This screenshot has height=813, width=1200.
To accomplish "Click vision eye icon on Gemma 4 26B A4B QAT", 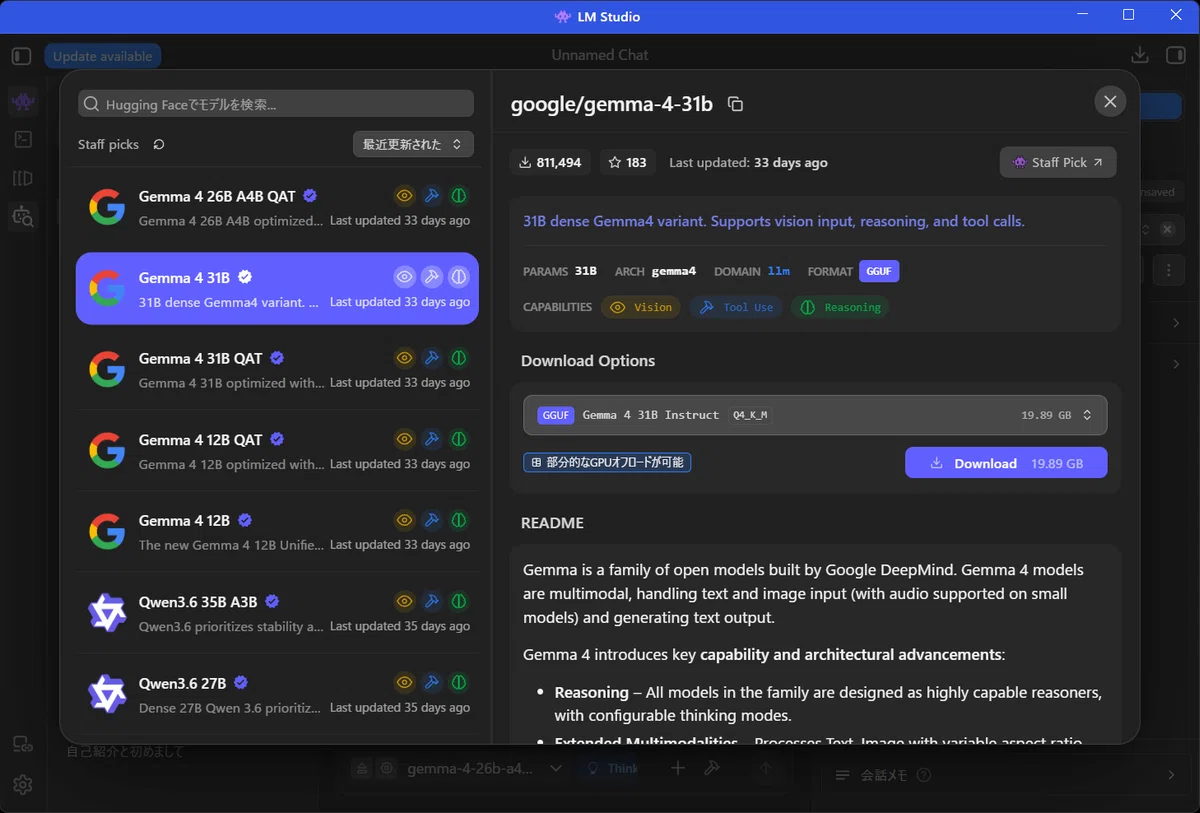I will tap(405, 196).
